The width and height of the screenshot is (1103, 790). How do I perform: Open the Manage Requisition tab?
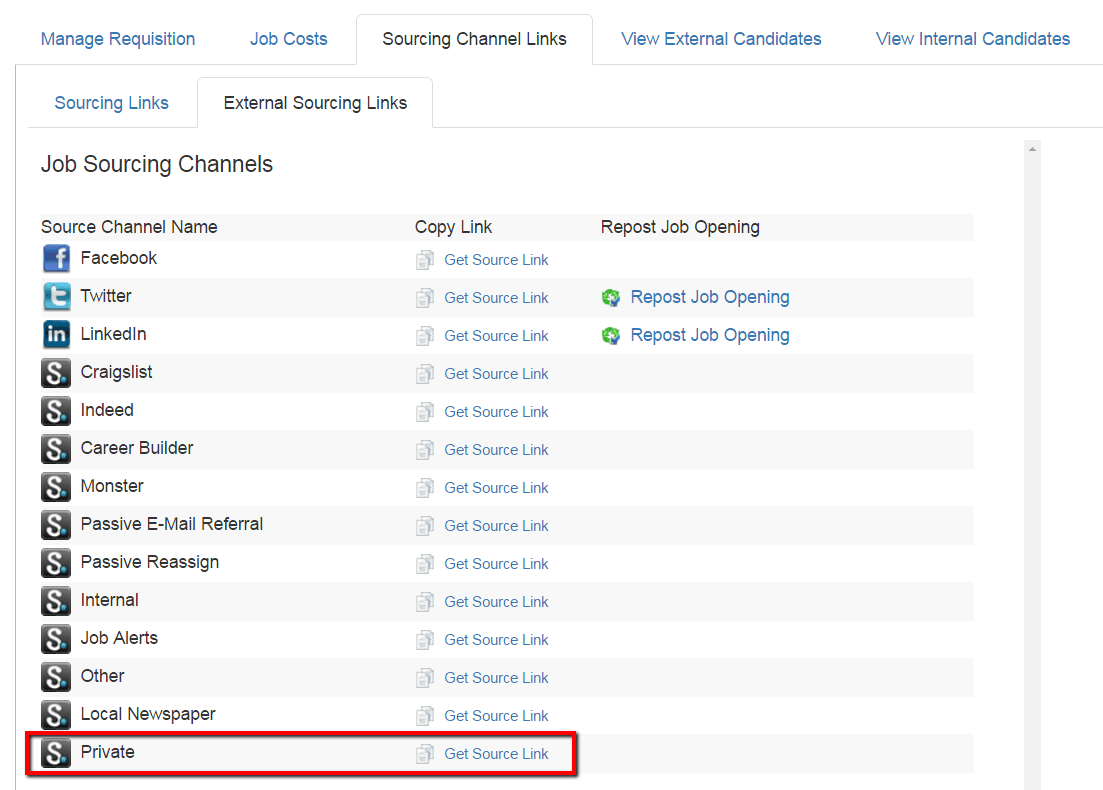118,39
